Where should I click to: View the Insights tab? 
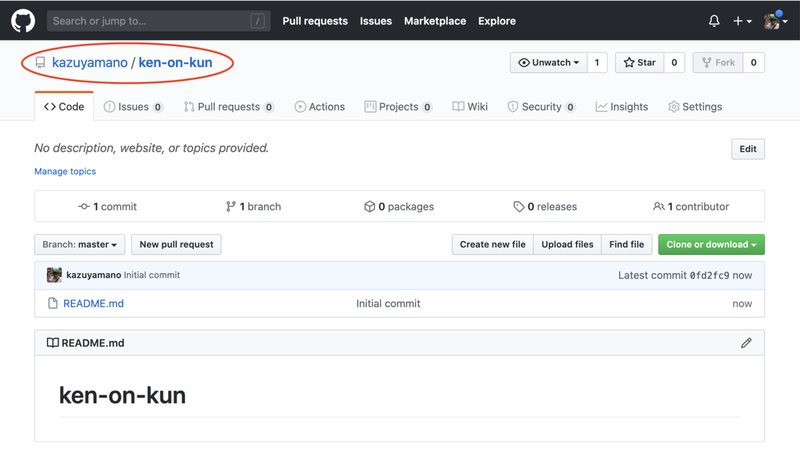622,107
